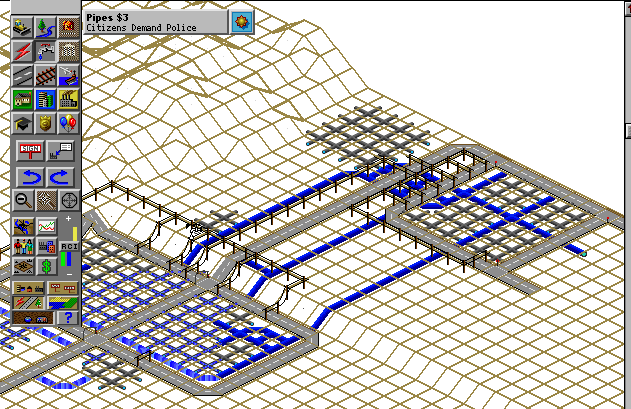Click the advisor icon beside Pipes status

point(240,21)
